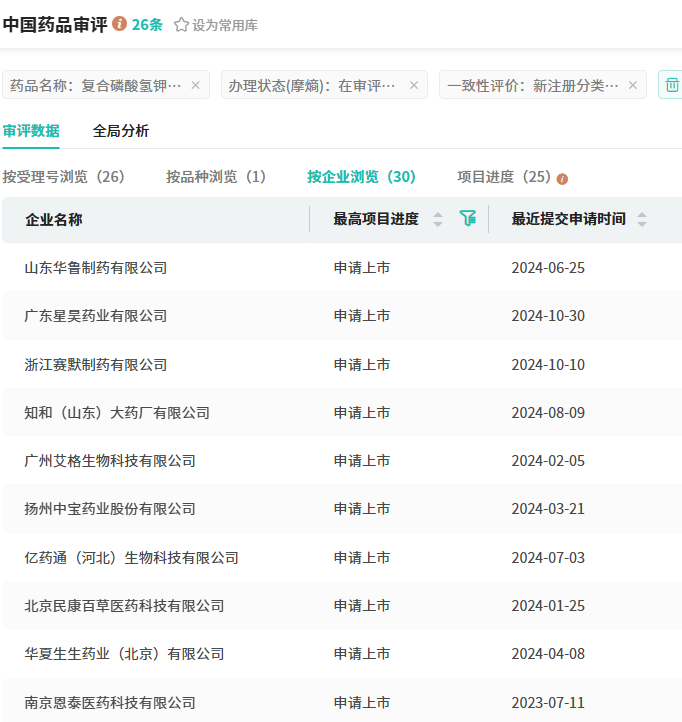The height and width of the screenshot is (722, 682).
Task: Open the 按受理号浏览 (26) view
Action: (x=64, y=177)
